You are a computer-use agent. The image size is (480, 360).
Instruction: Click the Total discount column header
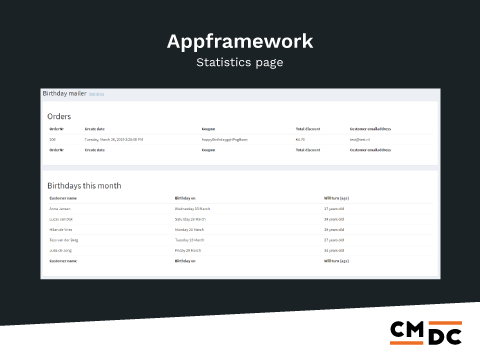coord(308,129)
